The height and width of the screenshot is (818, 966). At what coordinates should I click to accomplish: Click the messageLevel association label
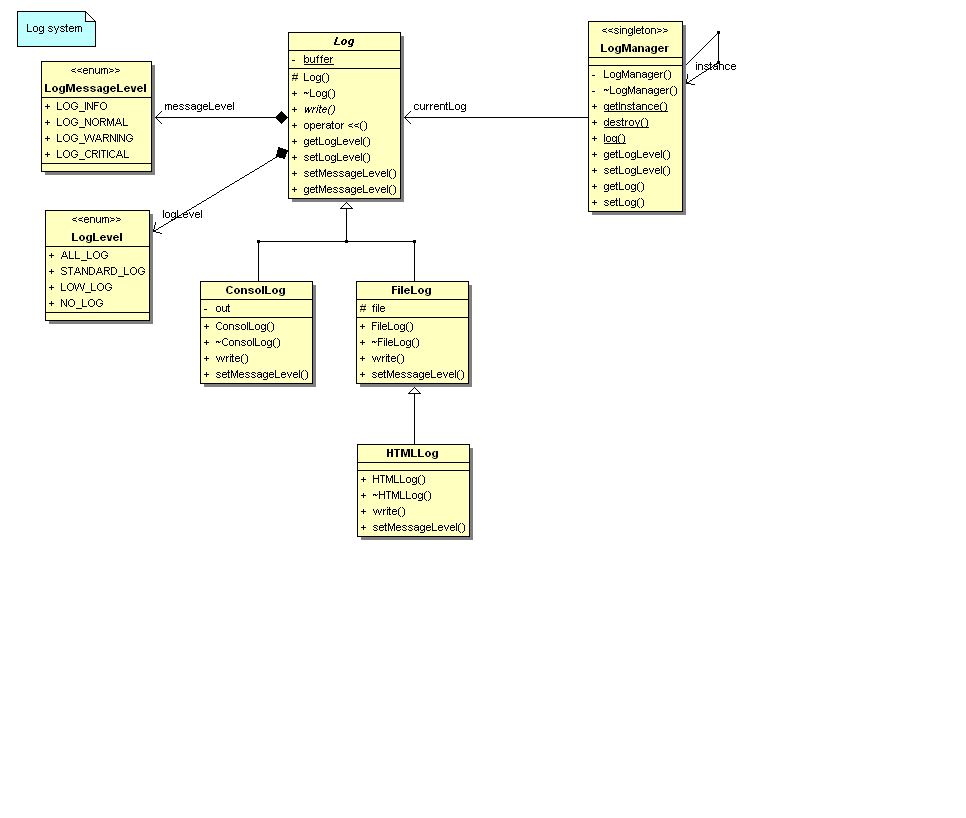click(x=199, y=106)
